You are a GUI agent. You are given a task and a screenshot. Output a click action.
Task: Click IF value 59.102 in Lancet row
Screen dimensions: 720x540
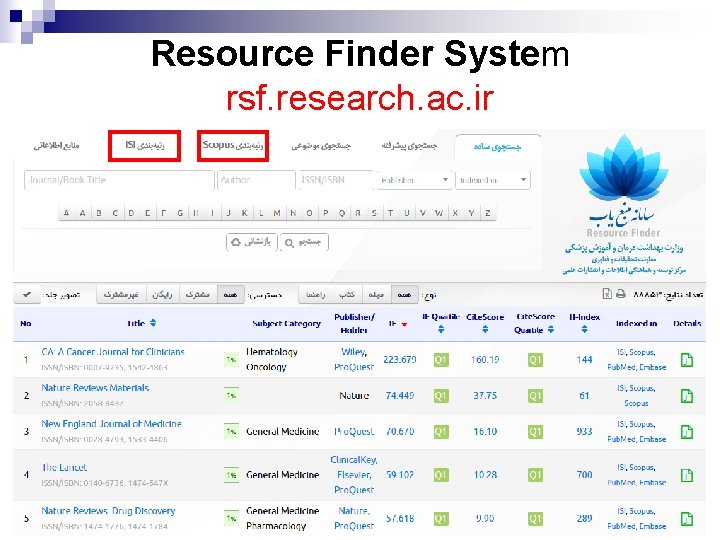(400, 475)
